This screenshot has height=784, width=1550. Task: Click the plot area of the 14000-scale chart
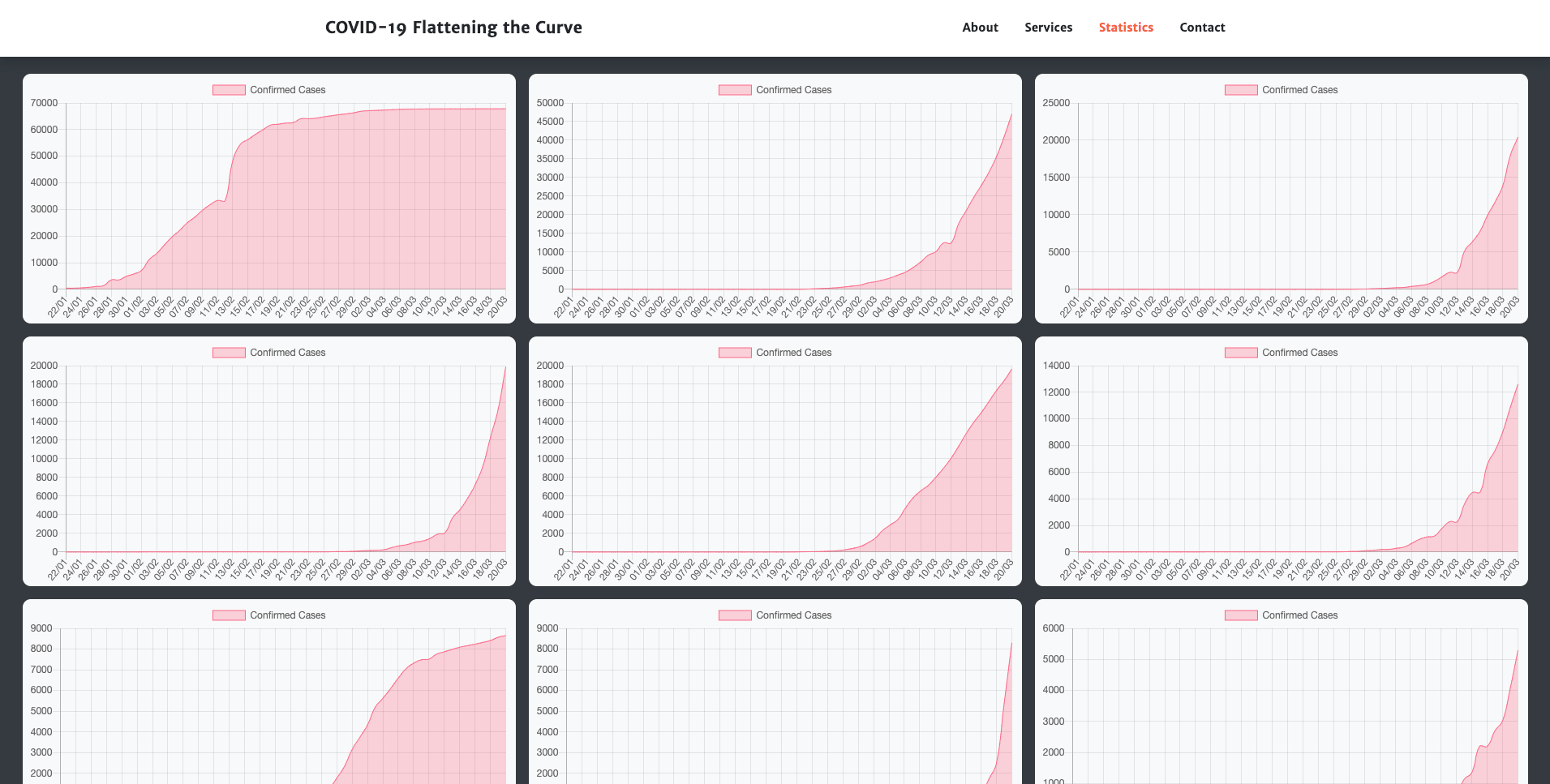click(1298, 459)
